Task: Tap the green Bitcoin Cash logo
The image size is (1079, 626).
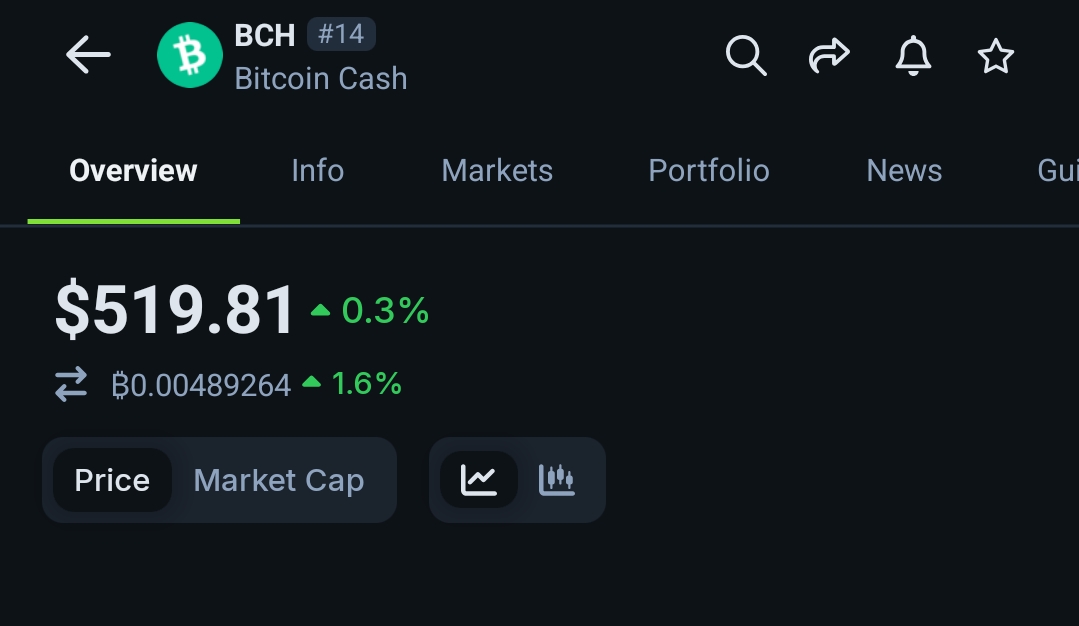Action: pyautogui.click(x=190, y=55)
